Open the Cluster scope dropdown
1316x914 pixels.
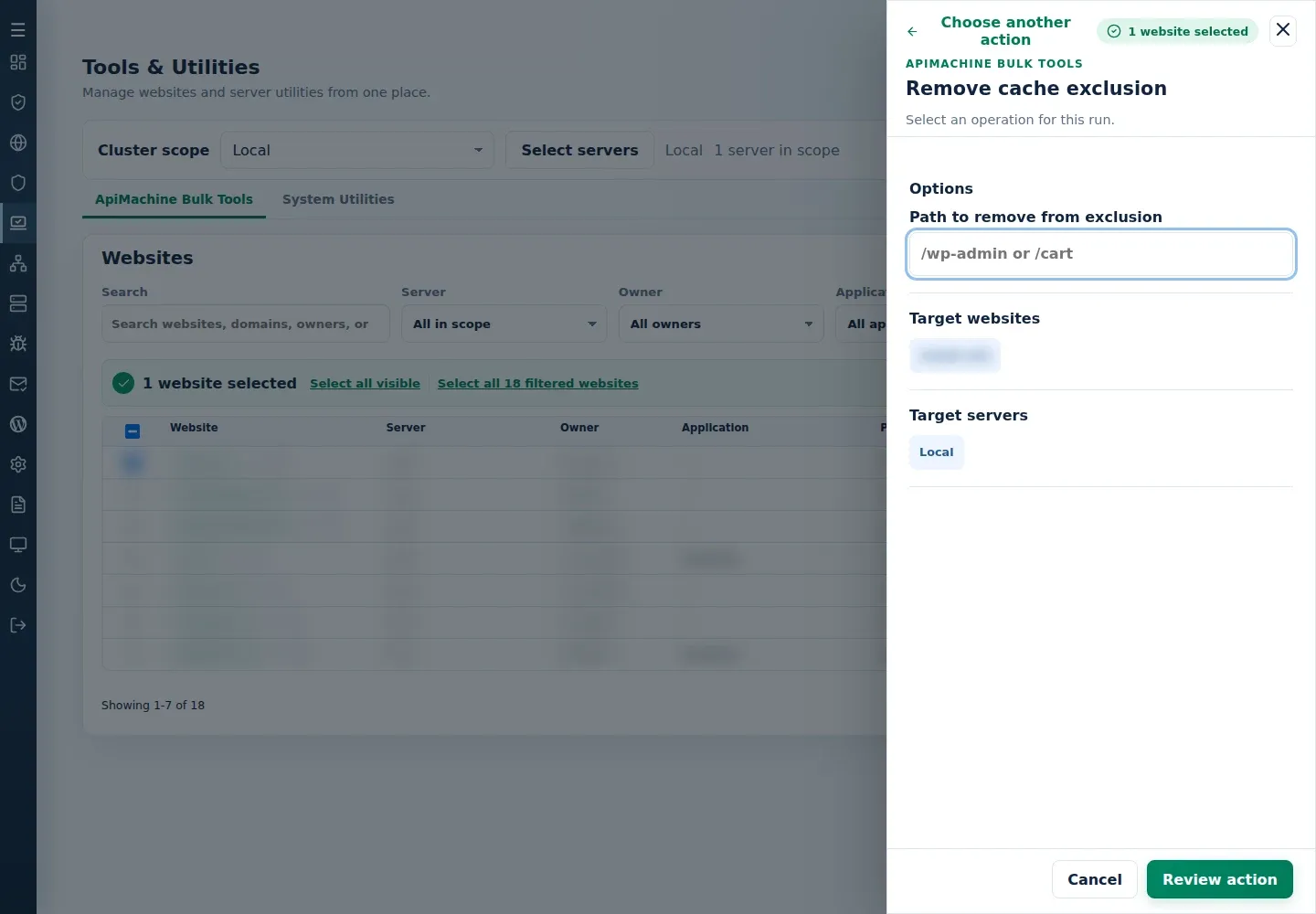tap(357, 150)
